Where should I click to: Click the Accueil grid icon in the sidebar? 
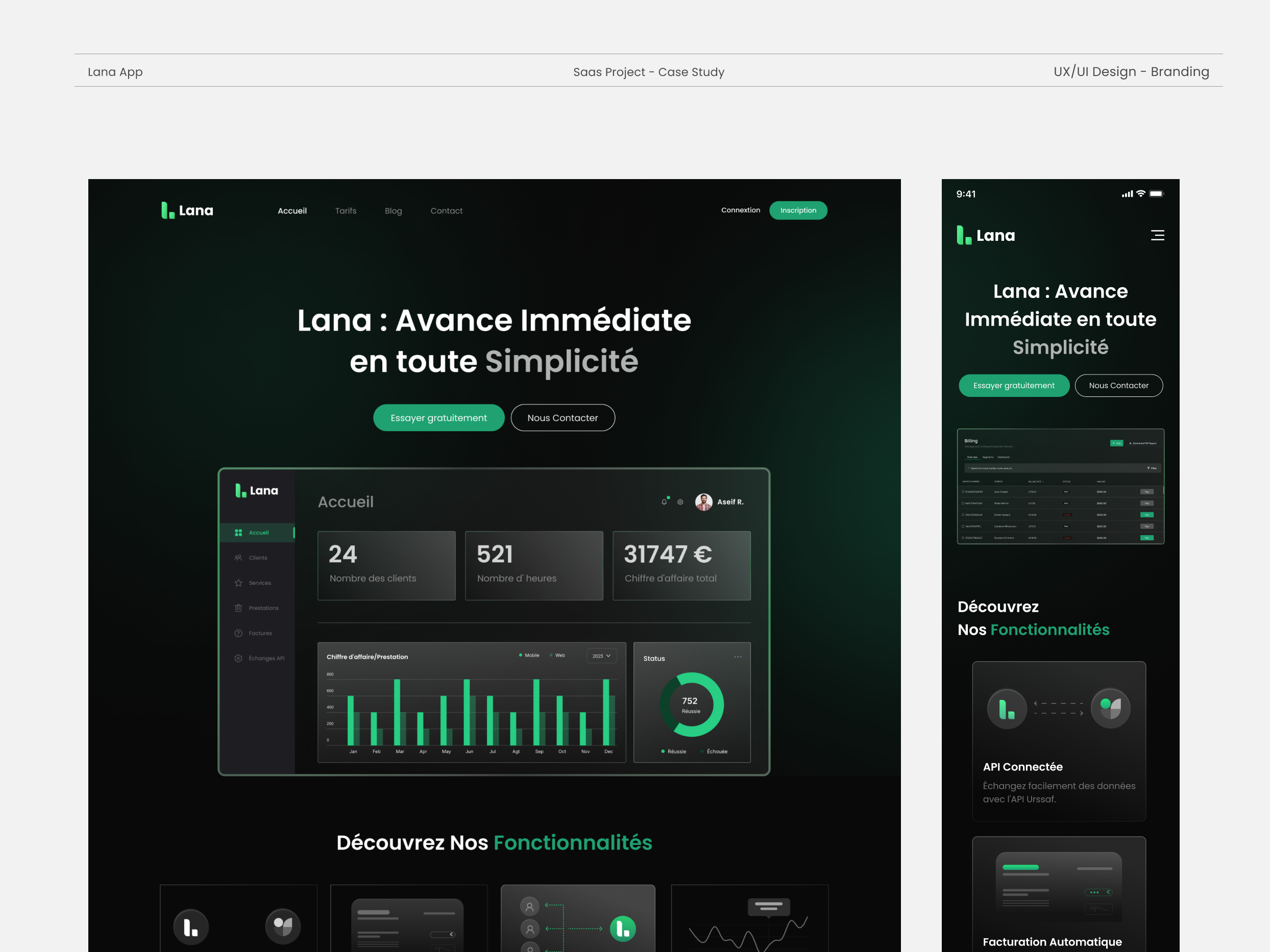coord(238,533)
